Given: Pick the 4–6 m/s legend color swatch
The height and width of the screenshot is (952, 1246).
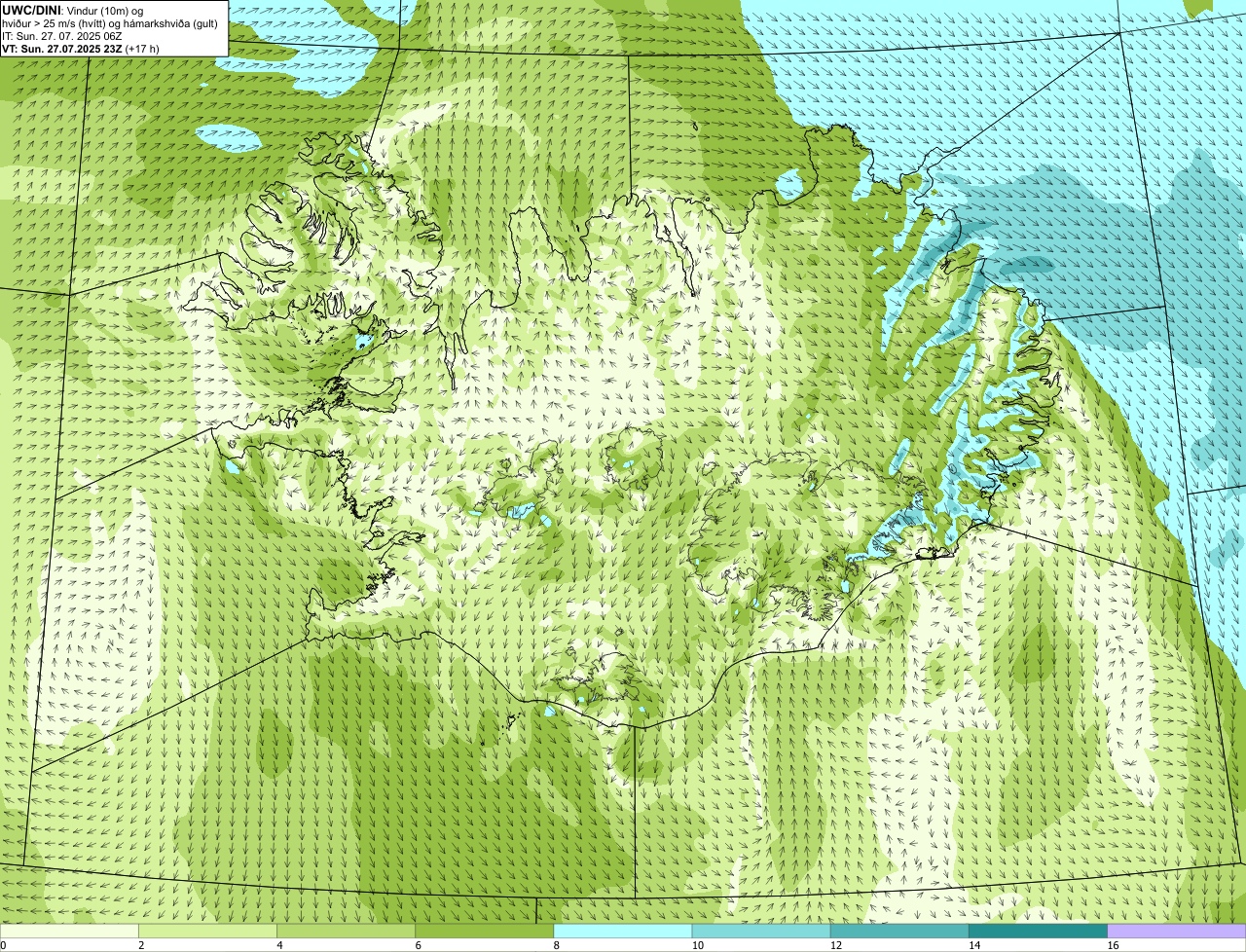Looking at the screenshot, I should click(x=346, y=932).
